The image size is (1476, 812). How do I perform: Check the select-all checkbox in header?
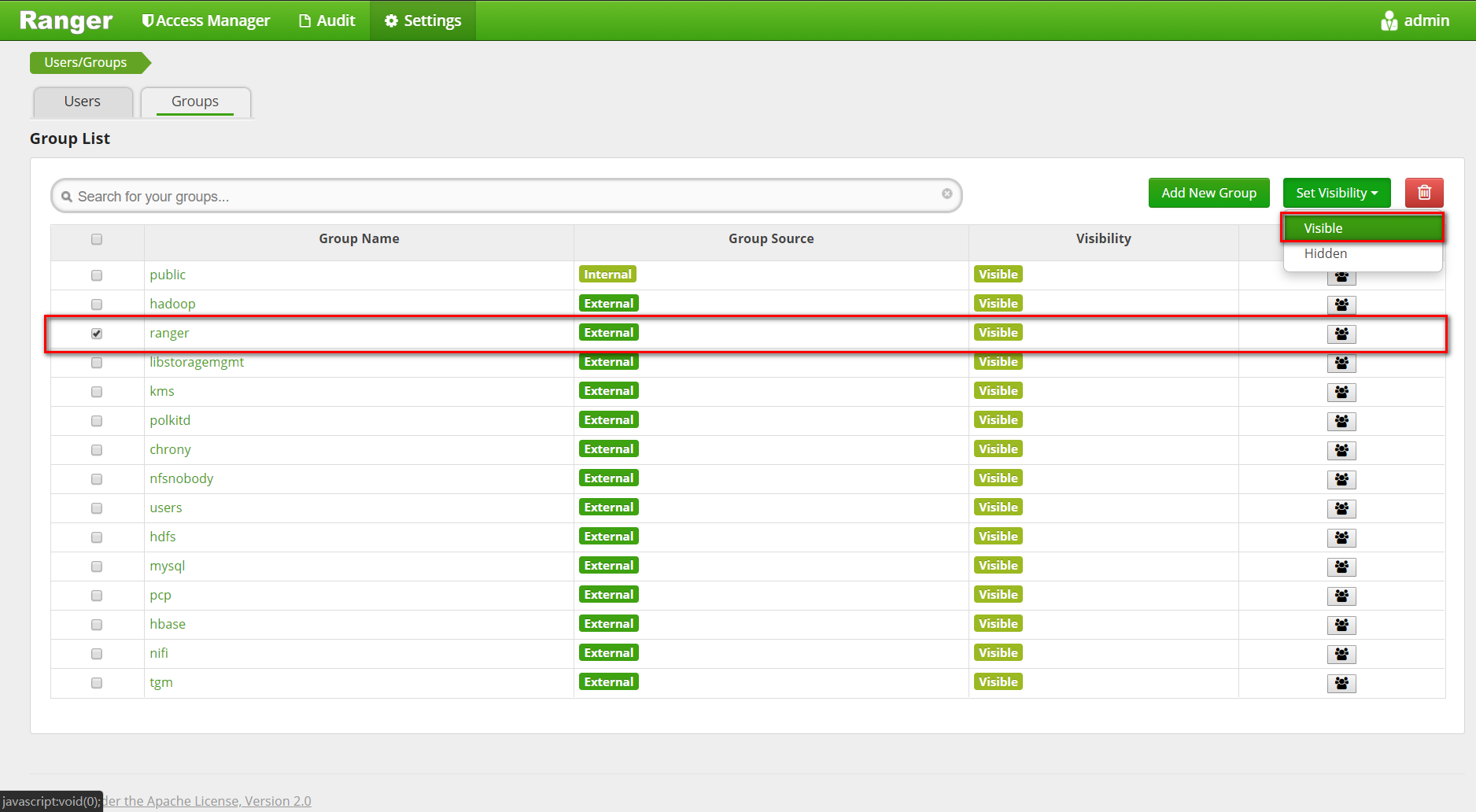(96, 239)
